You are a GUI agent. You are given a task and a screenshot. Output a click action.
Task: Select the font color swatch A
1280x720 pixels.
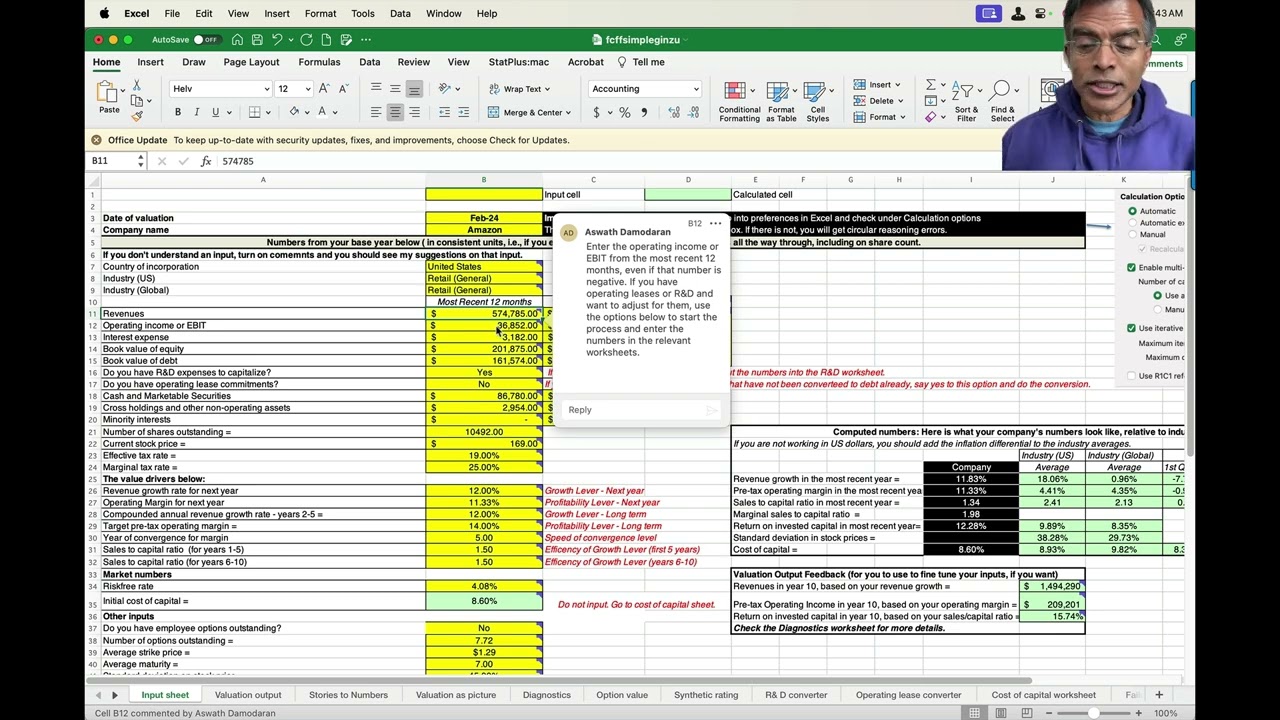(x=322, y=112)
